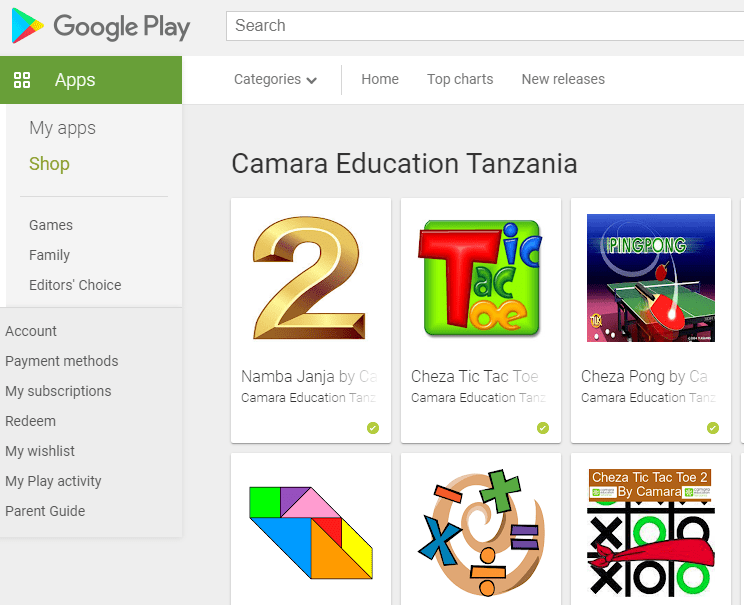Open My apps in sidebar
744x605 pixels.
point(62,128)
